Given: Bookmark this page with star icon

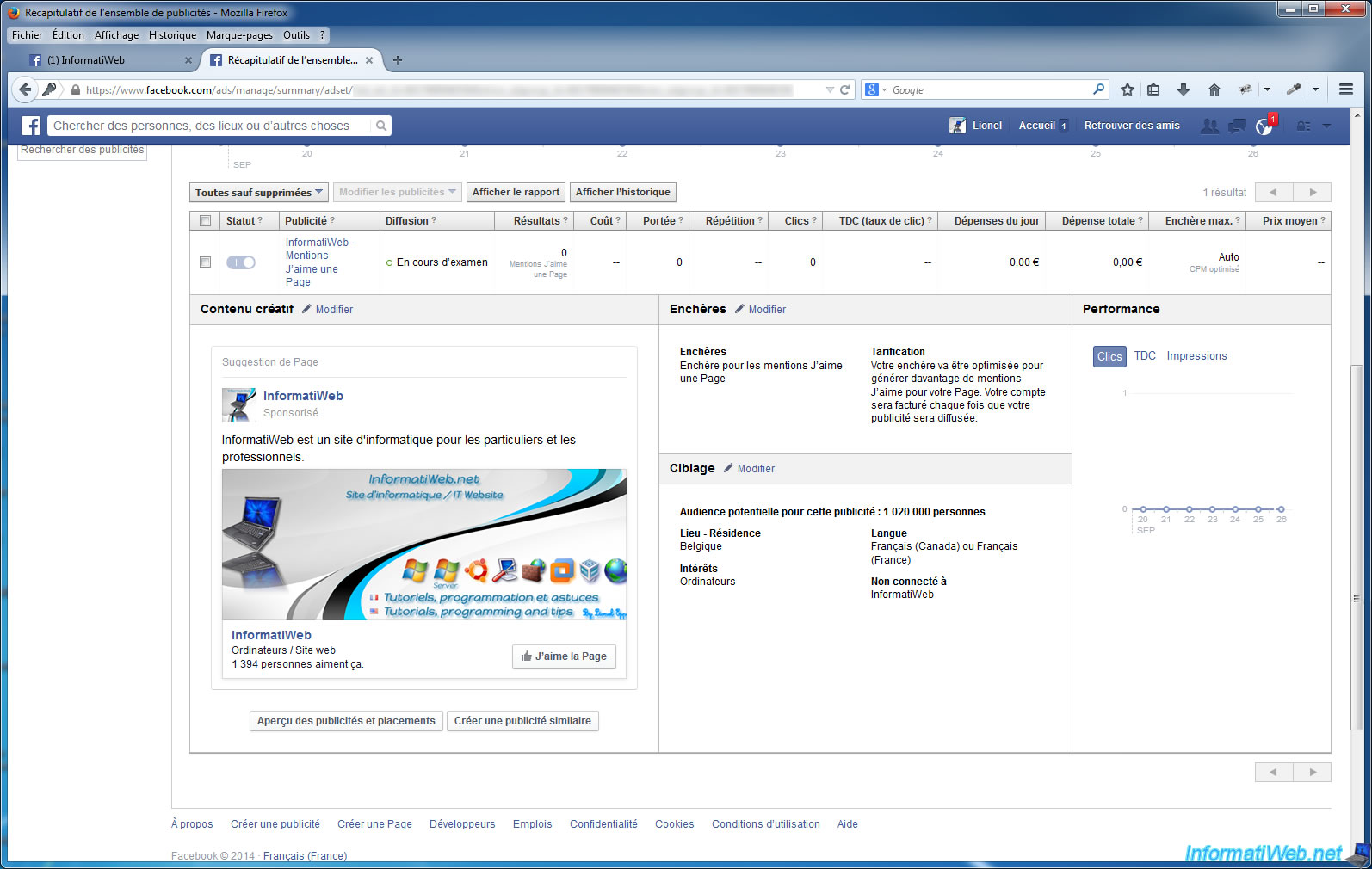Looking at the screenshot, I should [1127, 89].
